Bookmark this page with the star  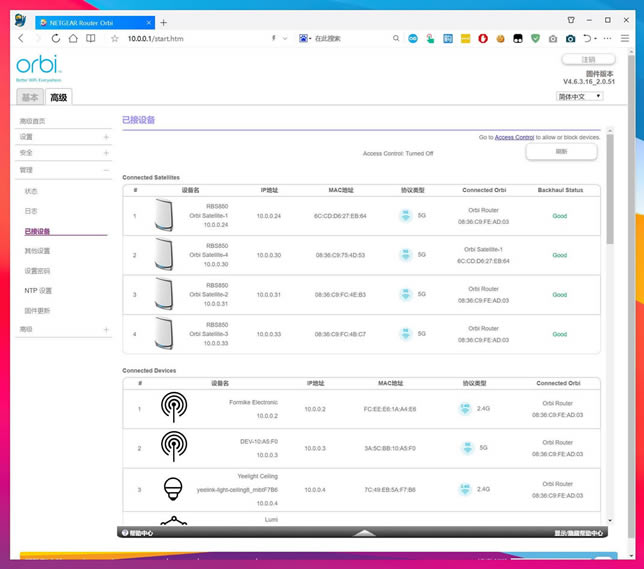point(115,39)
